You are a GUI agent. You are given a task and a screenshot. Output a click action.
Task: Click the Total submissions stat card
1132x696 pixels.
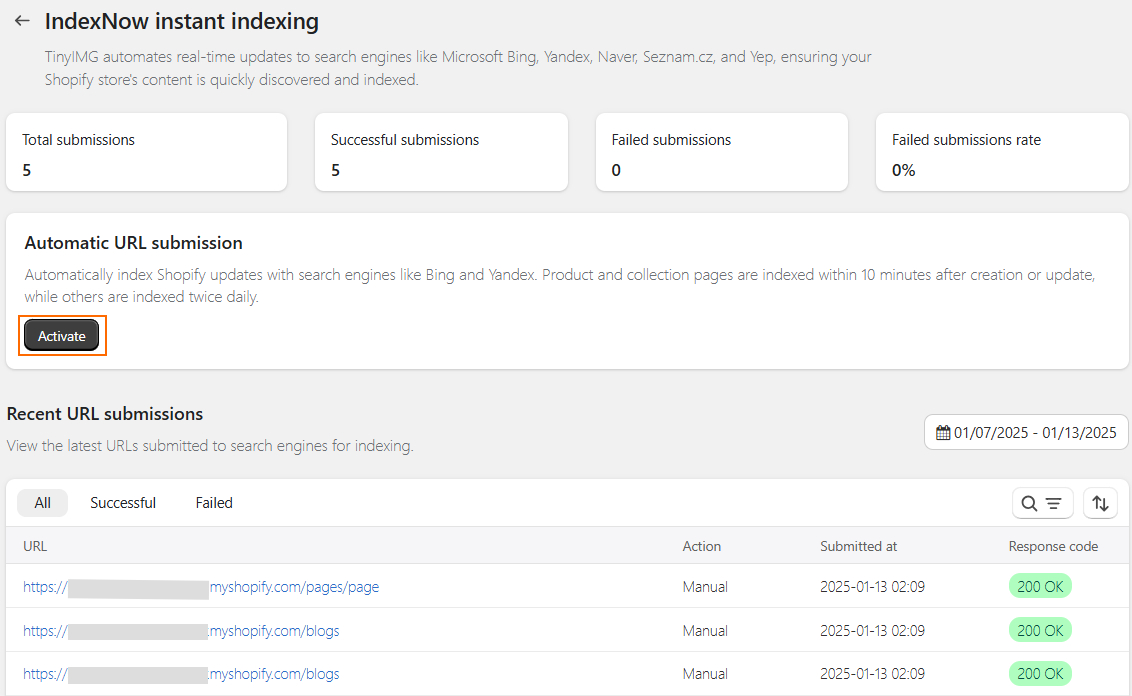click(x=146, y=153)
